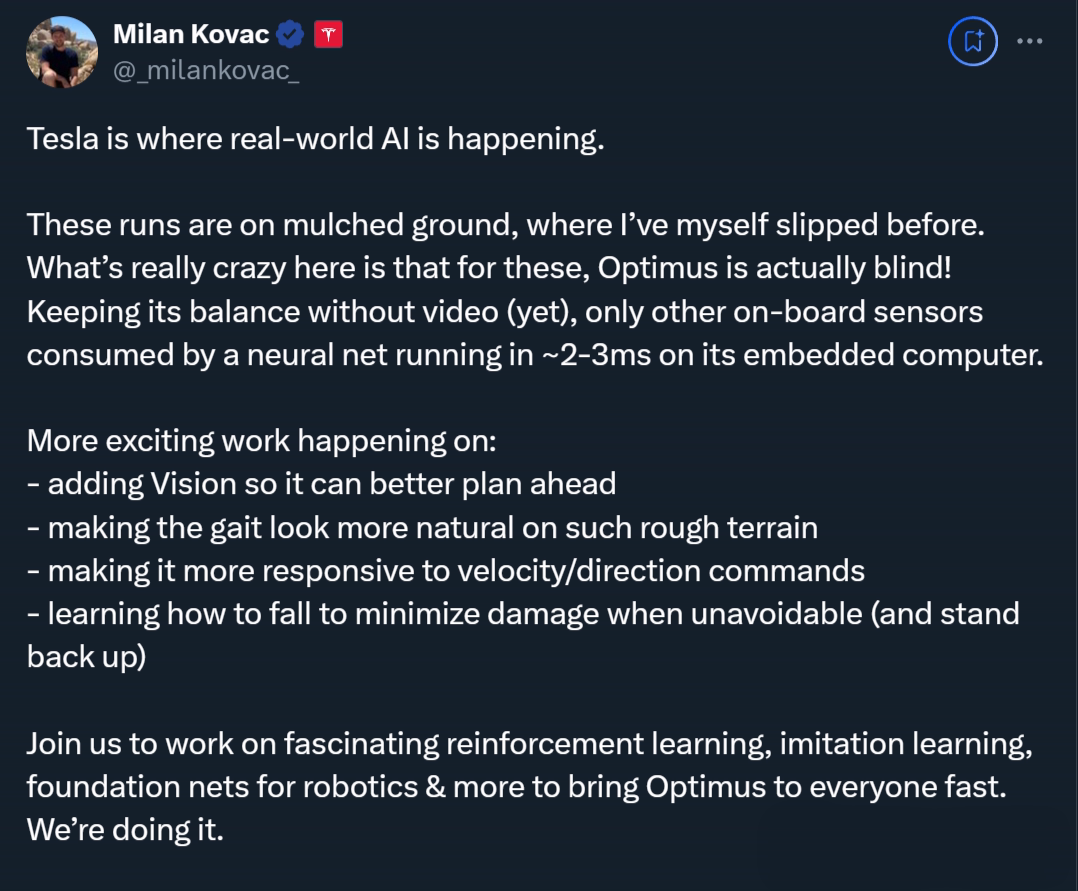Click the line starting 'Keeping its balance without video'

tap(504, 311)
